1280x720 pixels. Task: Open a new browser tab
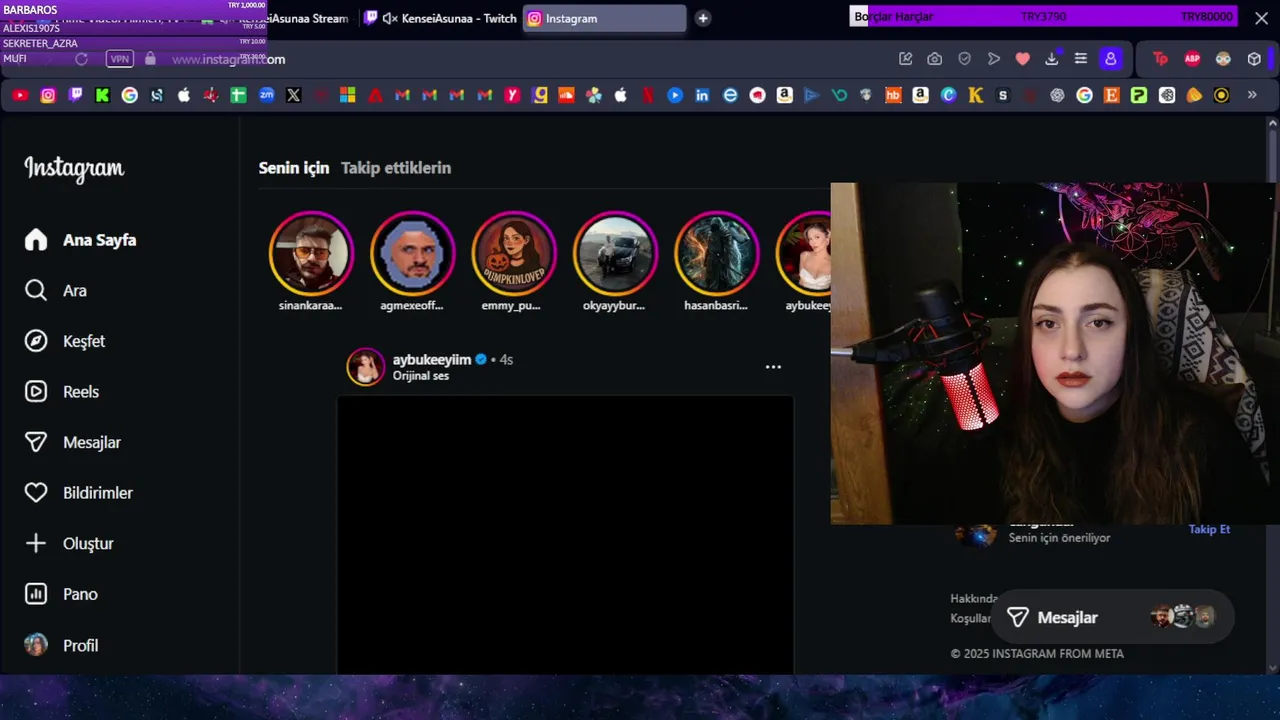pyautogui.click(x=703, y=18)
